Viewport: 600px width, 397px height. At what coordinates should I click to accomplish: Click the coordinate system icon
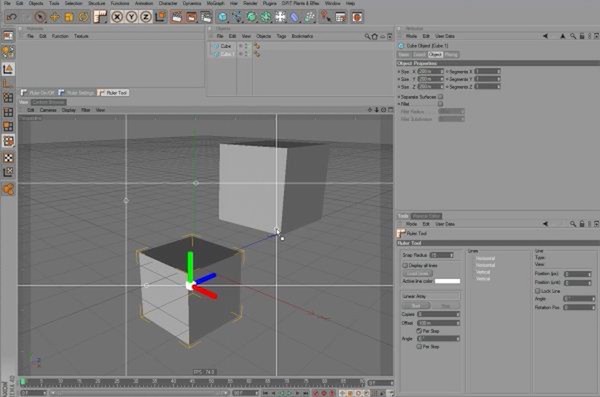pos(160,17)
